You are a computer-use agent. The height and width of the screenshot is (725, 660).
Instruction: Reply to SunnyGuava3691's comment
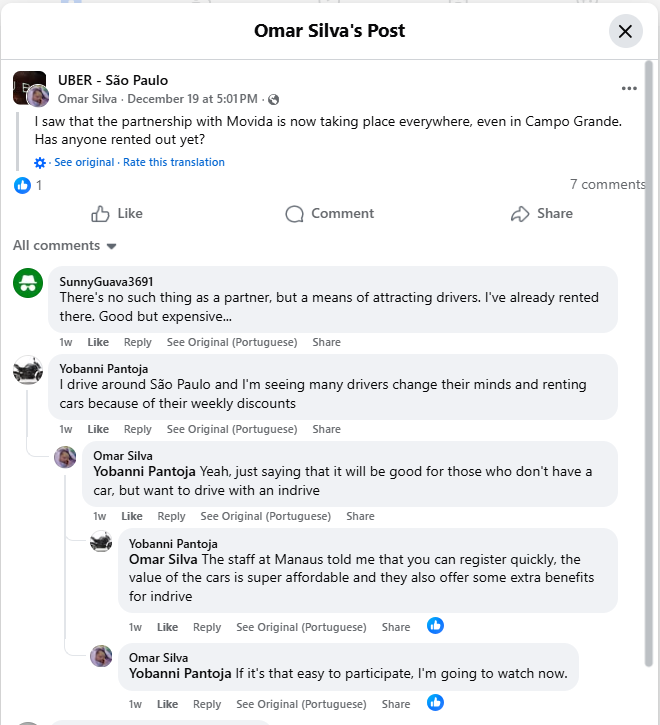pyautogui.click(x=138, y=342)
